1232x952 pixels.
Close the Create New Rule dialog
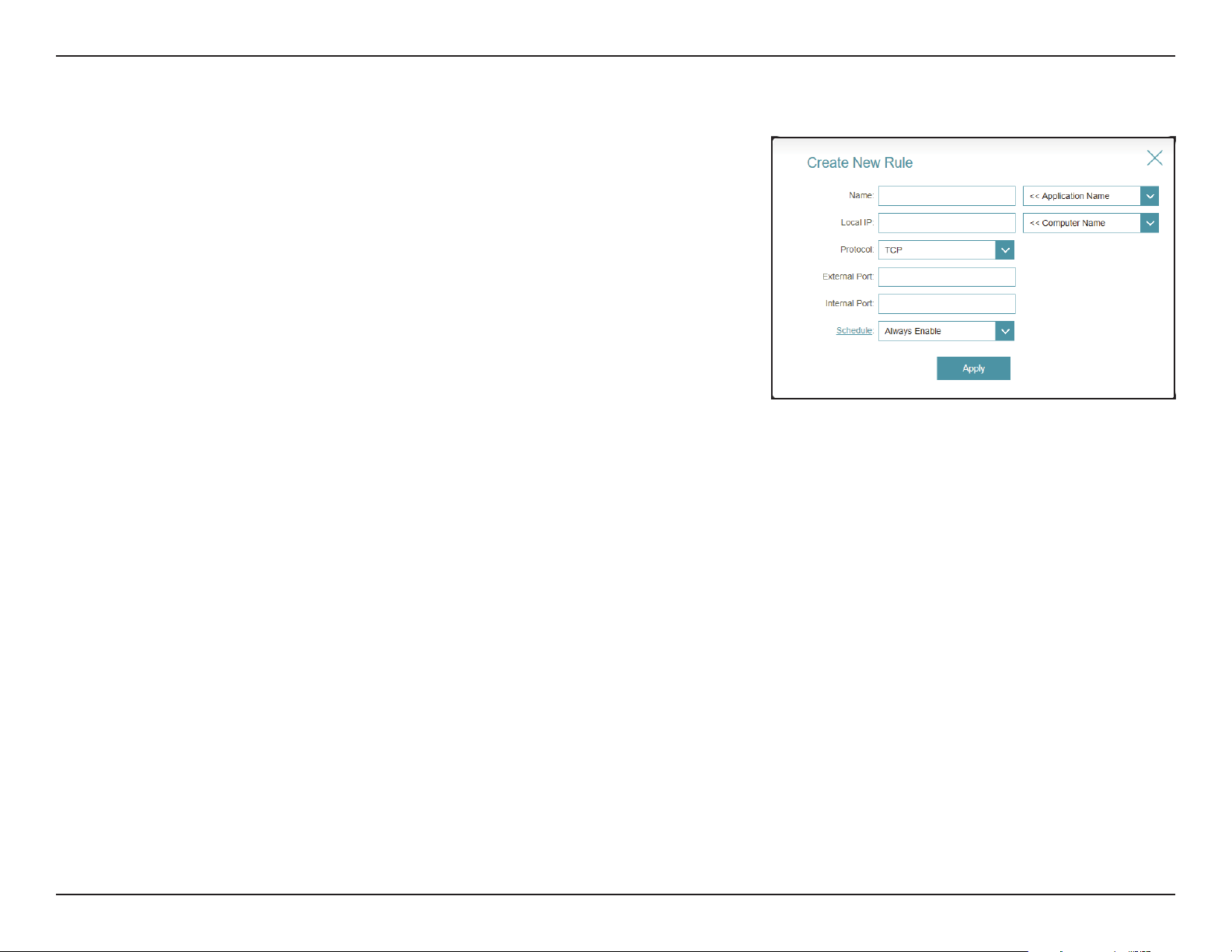(1154, 158)
